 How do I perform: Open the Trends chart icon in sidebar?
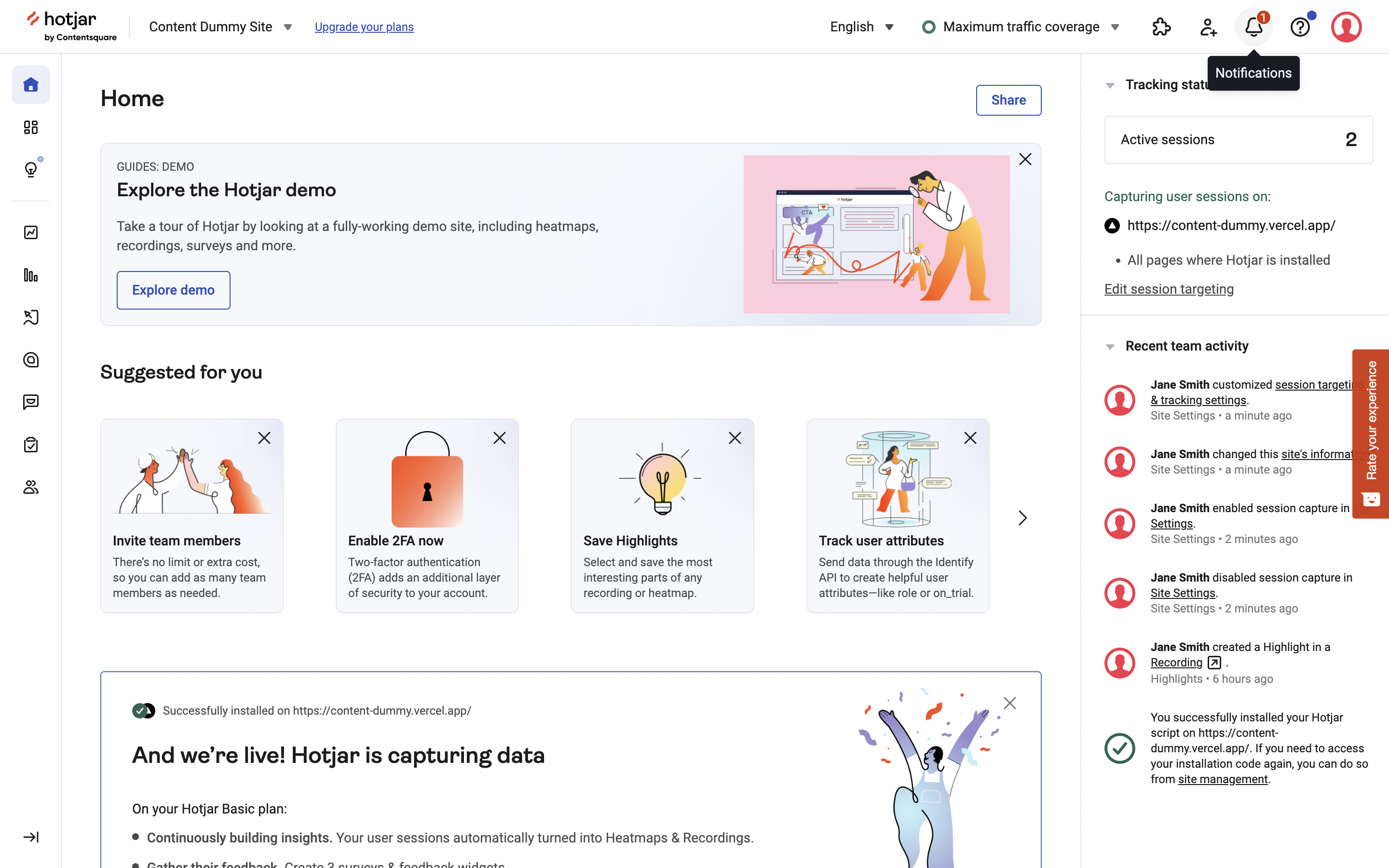click(x=31, y=232)
